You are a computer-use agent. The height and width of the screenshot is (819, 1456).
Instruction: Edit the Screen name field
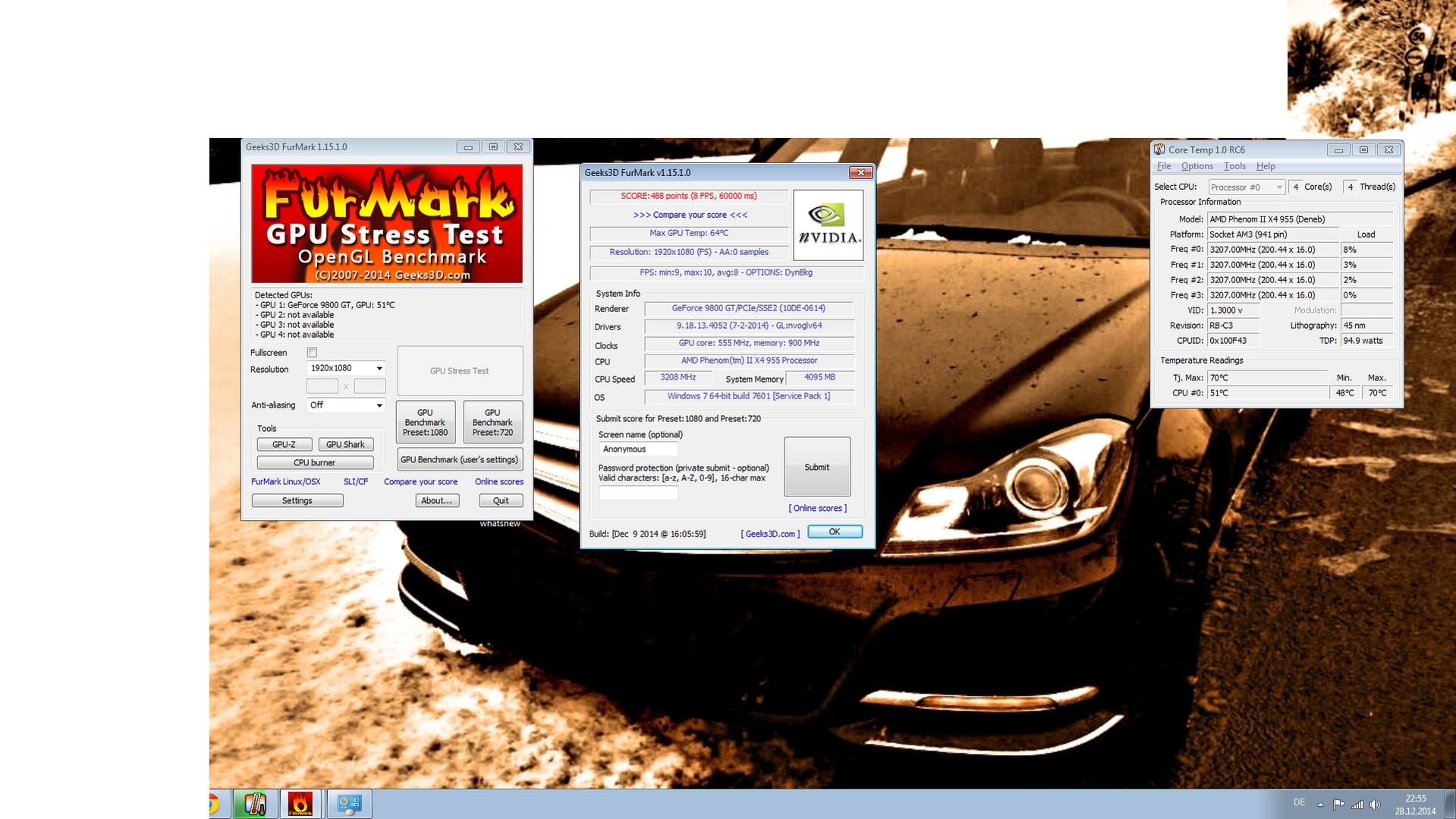639,449
